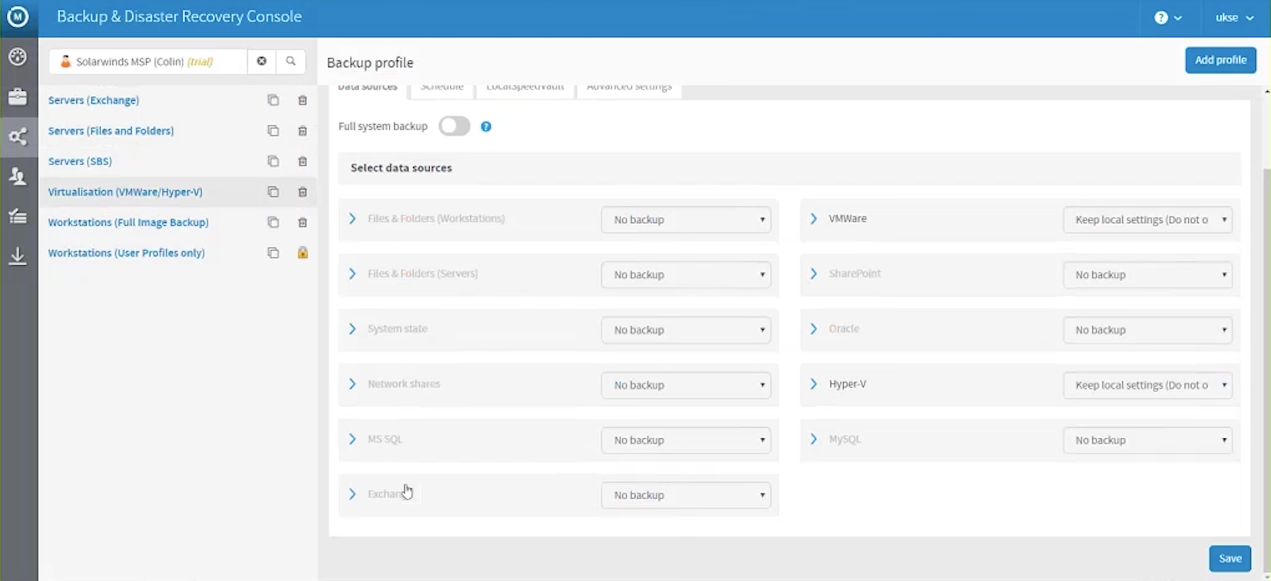The width and height of the screenshot is (1271, 581).
Task: Copy the Workstations (User Profiles only) profile
Action: [x=273, y=253]
